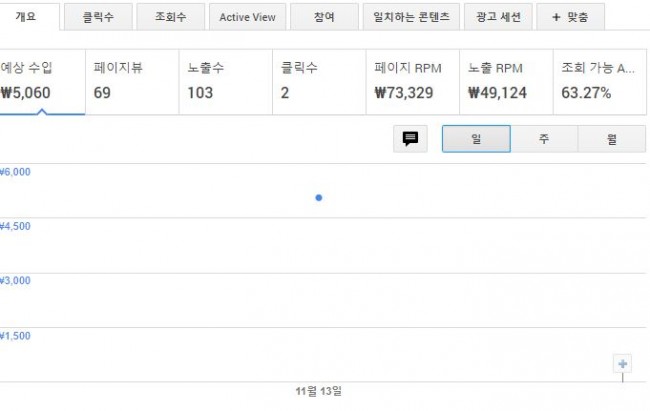Click the plus marker at chart corner
This screenshot has width=650, height=411.
click(623, 364)
